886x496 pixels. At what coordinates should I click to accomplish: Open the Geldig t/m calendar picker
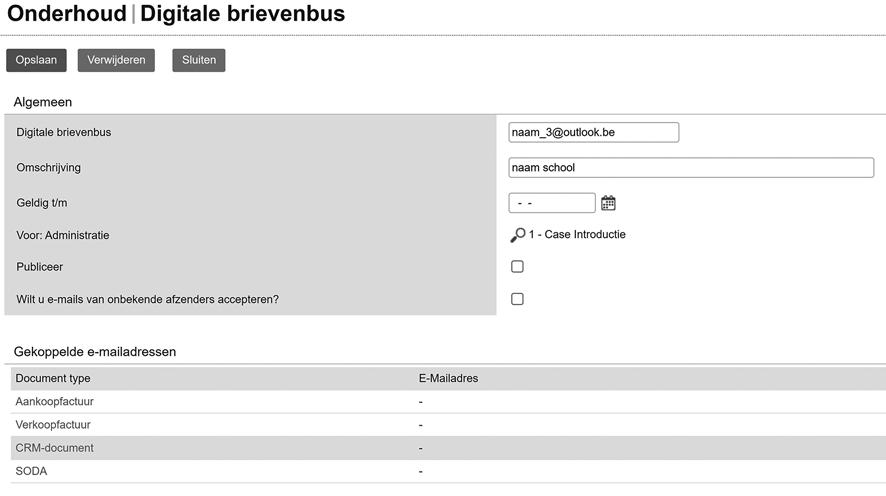point(608,203)
